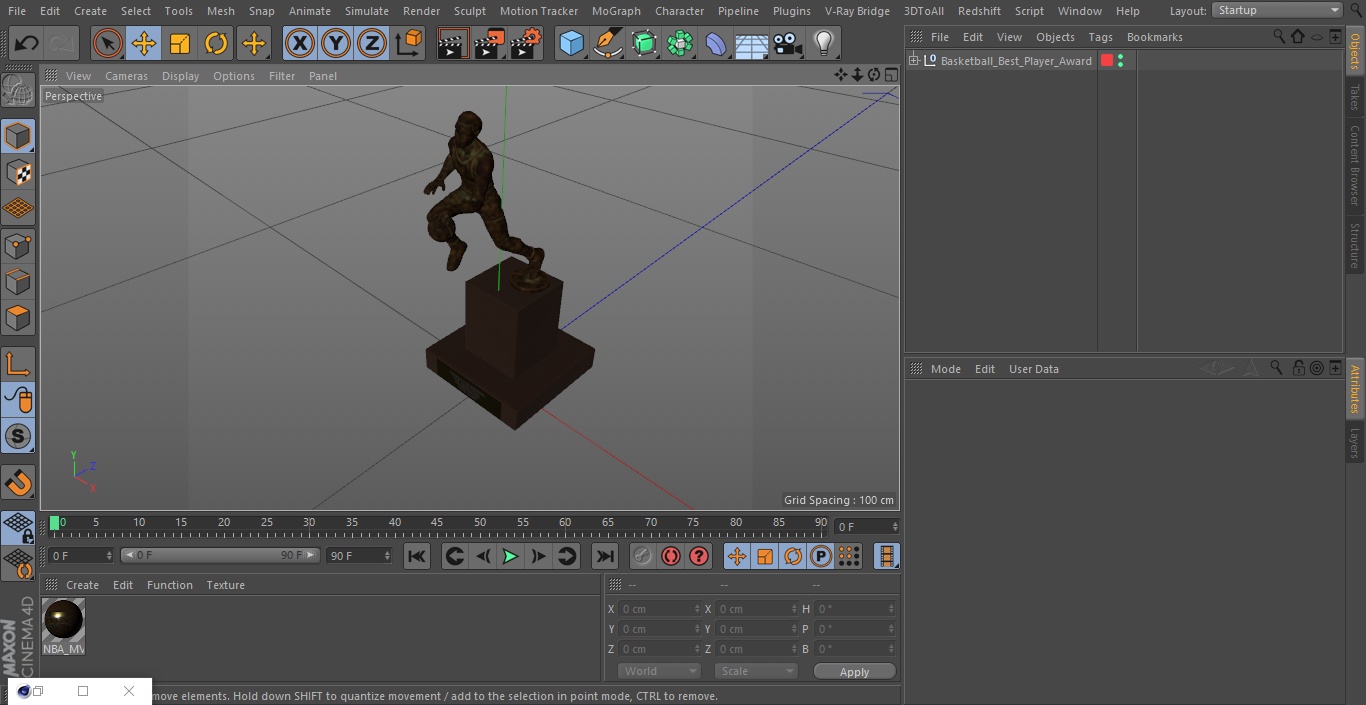
Task: Select the NBA_MV material thumbnail
Action: [63, 626]
